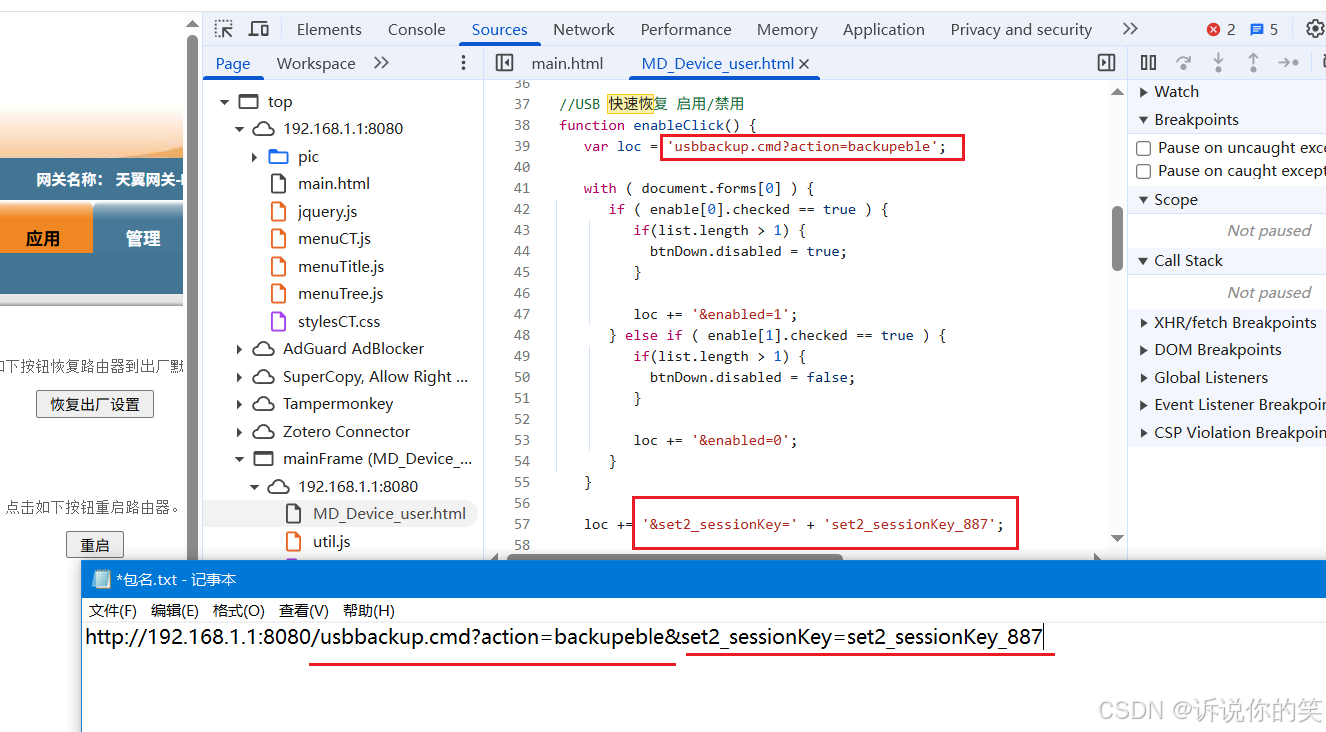Collapse the mainFrame node
Image resolution: width=1326 pixels, height=732 pixels.
pyautogui.click(x=240, y=459)
